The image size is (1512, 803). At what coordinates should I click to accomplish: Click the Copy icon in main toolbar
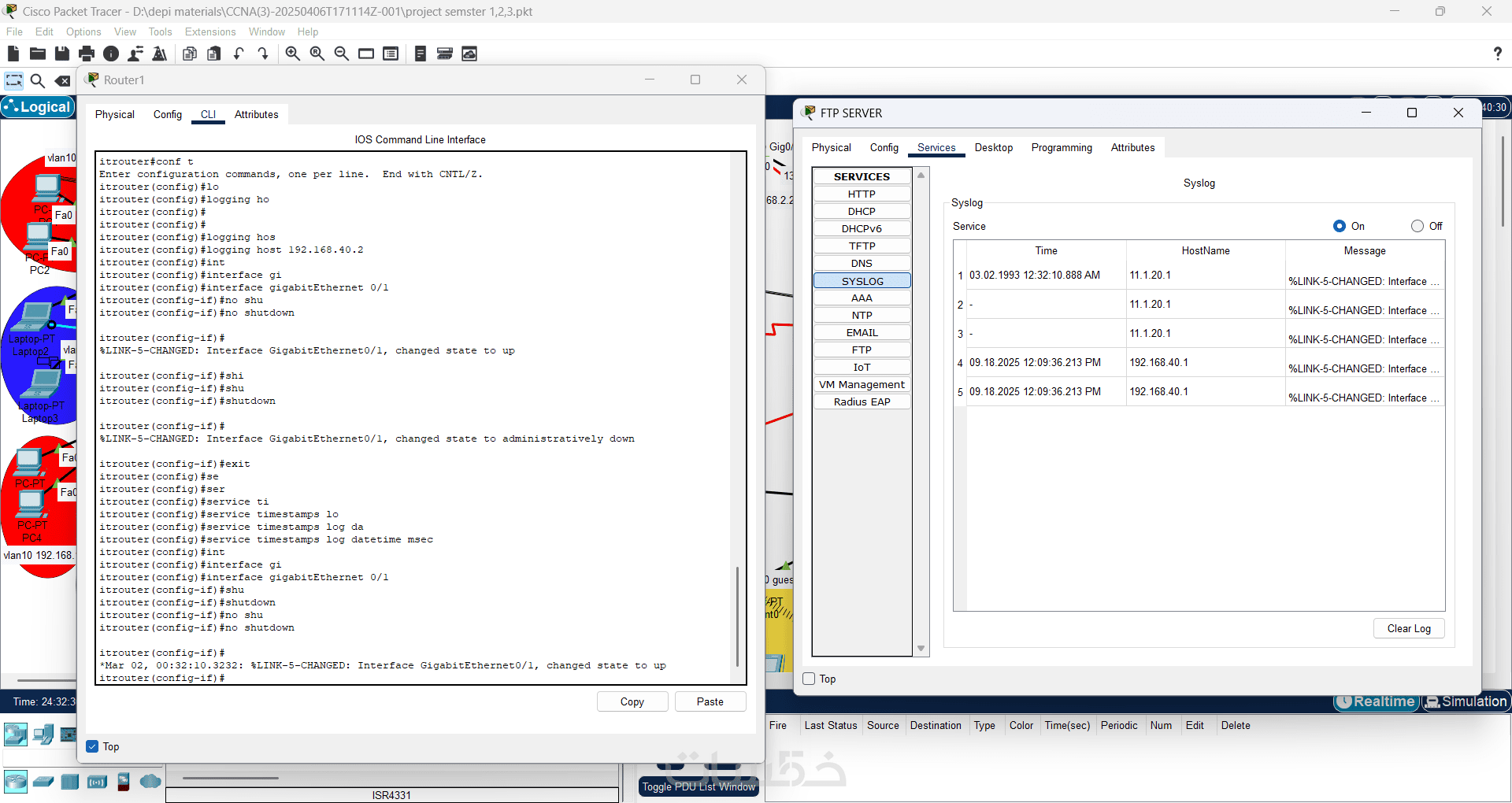190,54
